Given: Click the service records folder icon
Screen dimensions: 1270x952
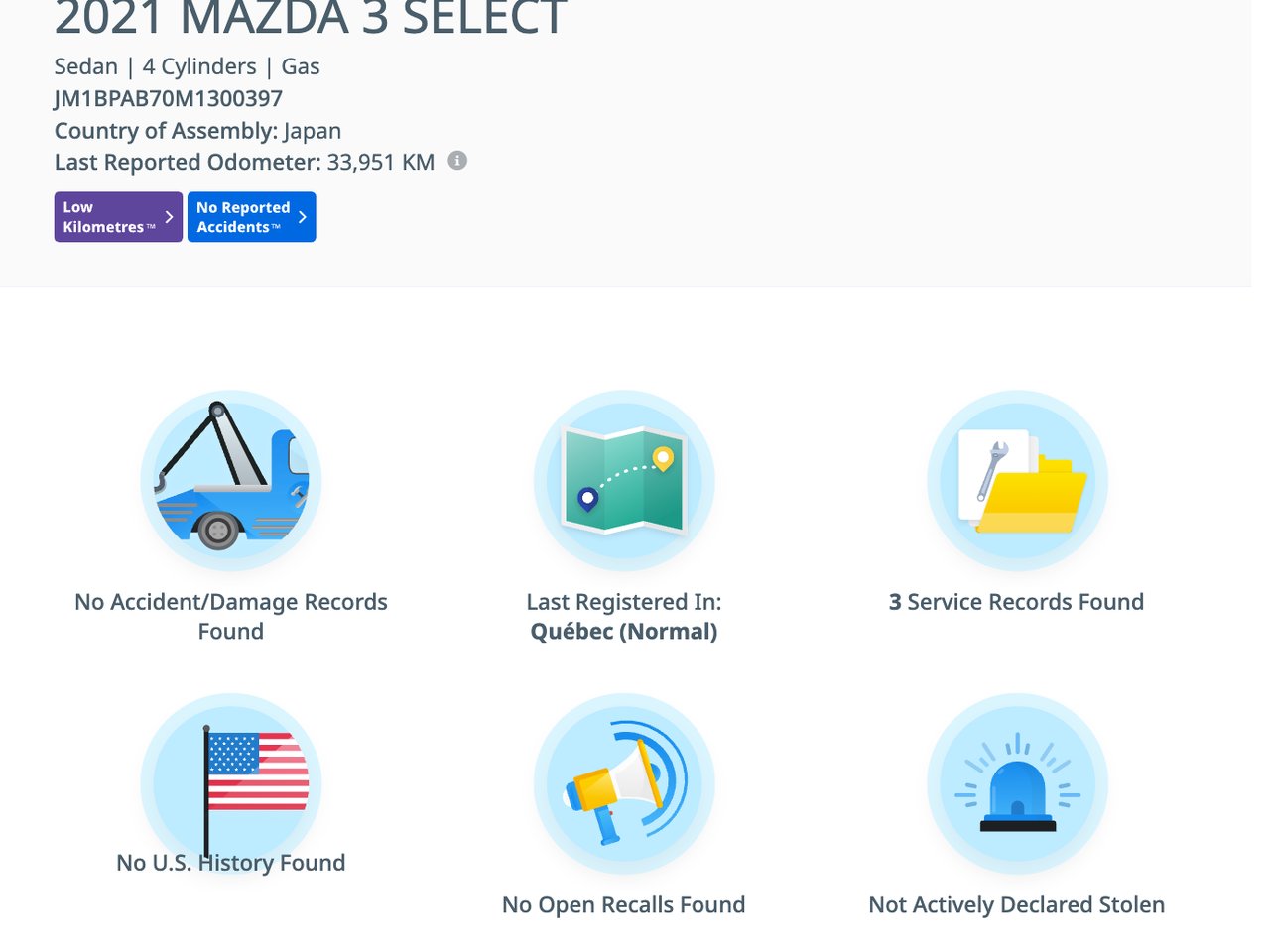Looking at the screenshot, I should (1017, 481).
